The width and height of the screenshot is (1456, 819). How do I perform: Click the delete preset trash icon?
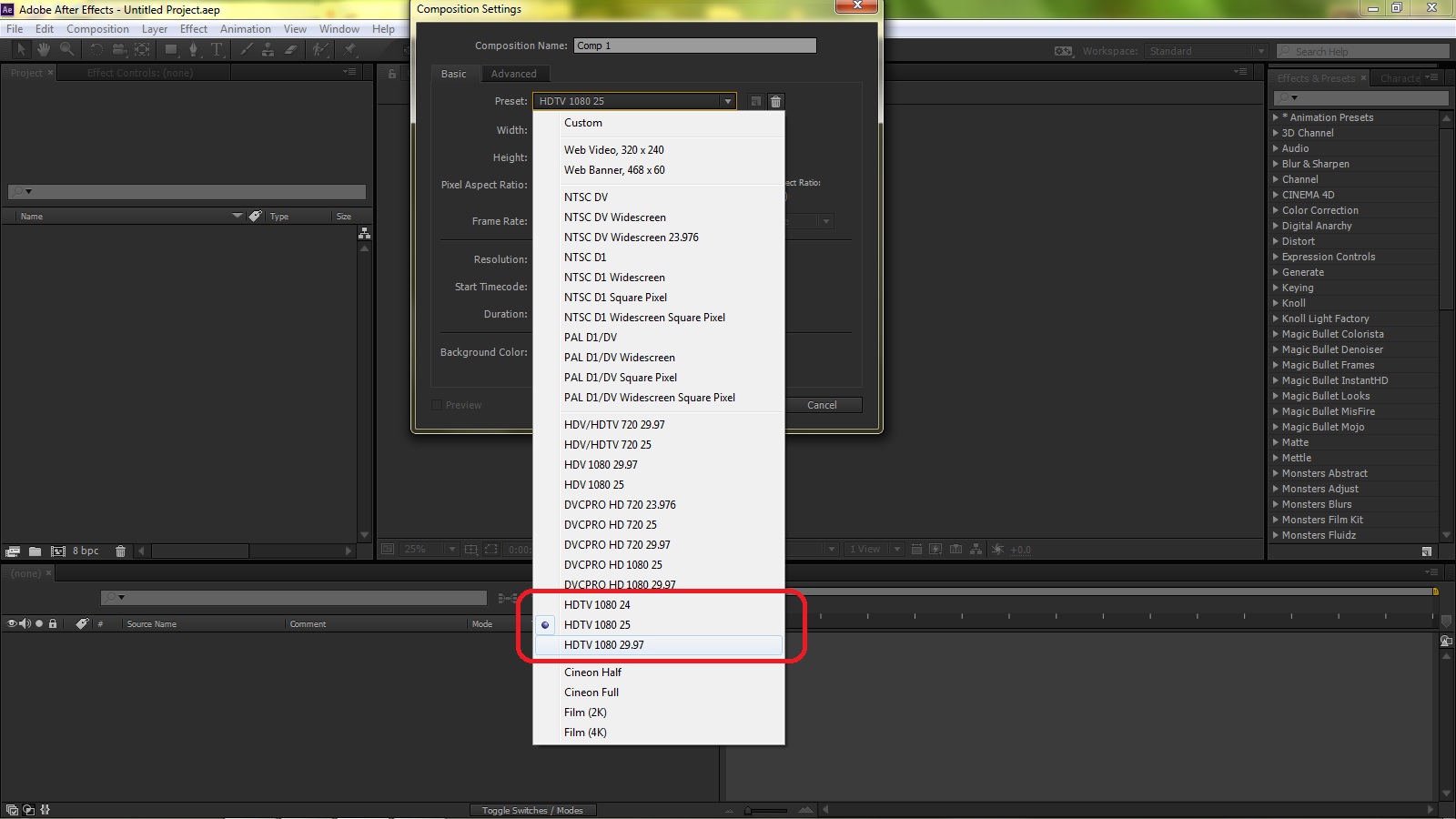pyautogui.click(x=775, y=101)
